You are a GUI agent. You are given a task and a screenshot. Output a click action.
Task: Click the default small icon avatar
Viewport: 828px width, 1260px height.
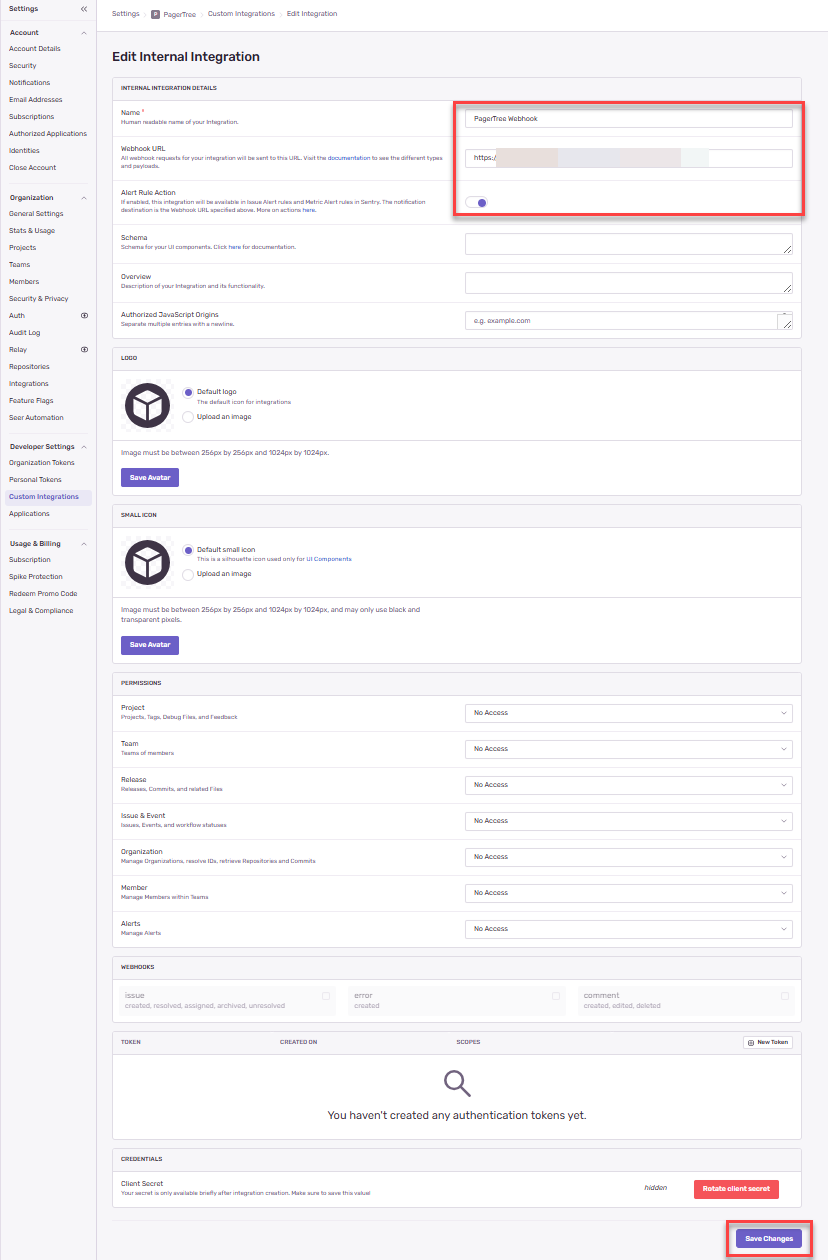pos(147,562)
